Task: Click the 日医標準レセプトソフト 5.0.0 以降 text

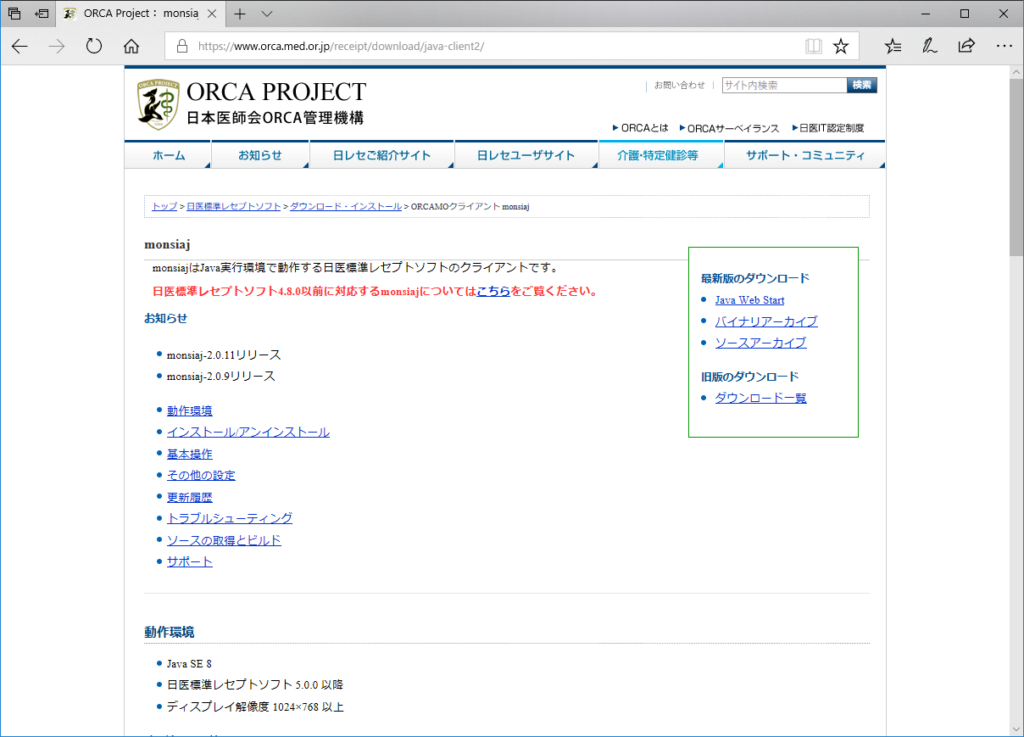Action: pyautogui.click(x=255, y=685)
